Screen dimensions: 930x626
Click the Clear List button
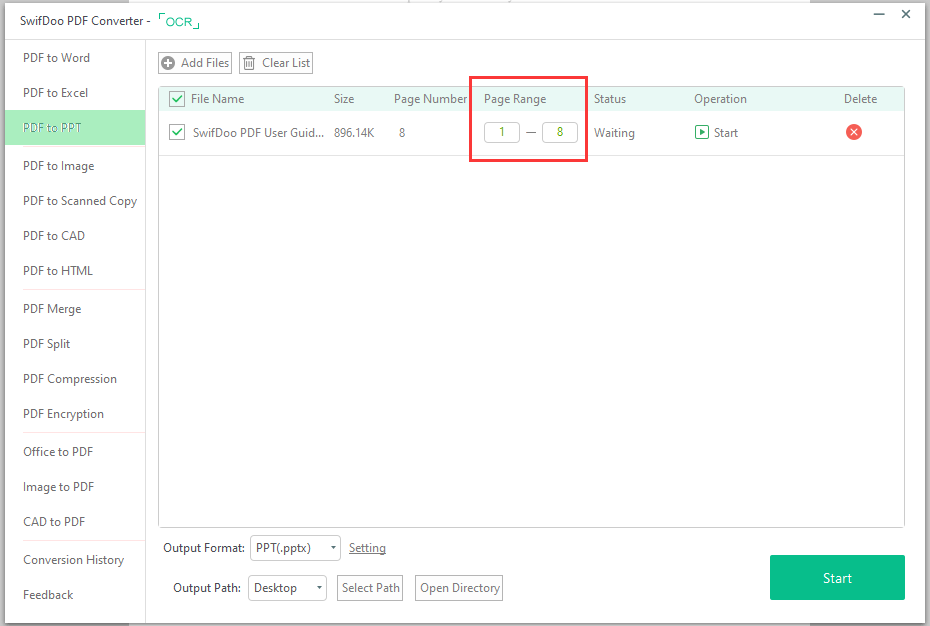point(276,63)
